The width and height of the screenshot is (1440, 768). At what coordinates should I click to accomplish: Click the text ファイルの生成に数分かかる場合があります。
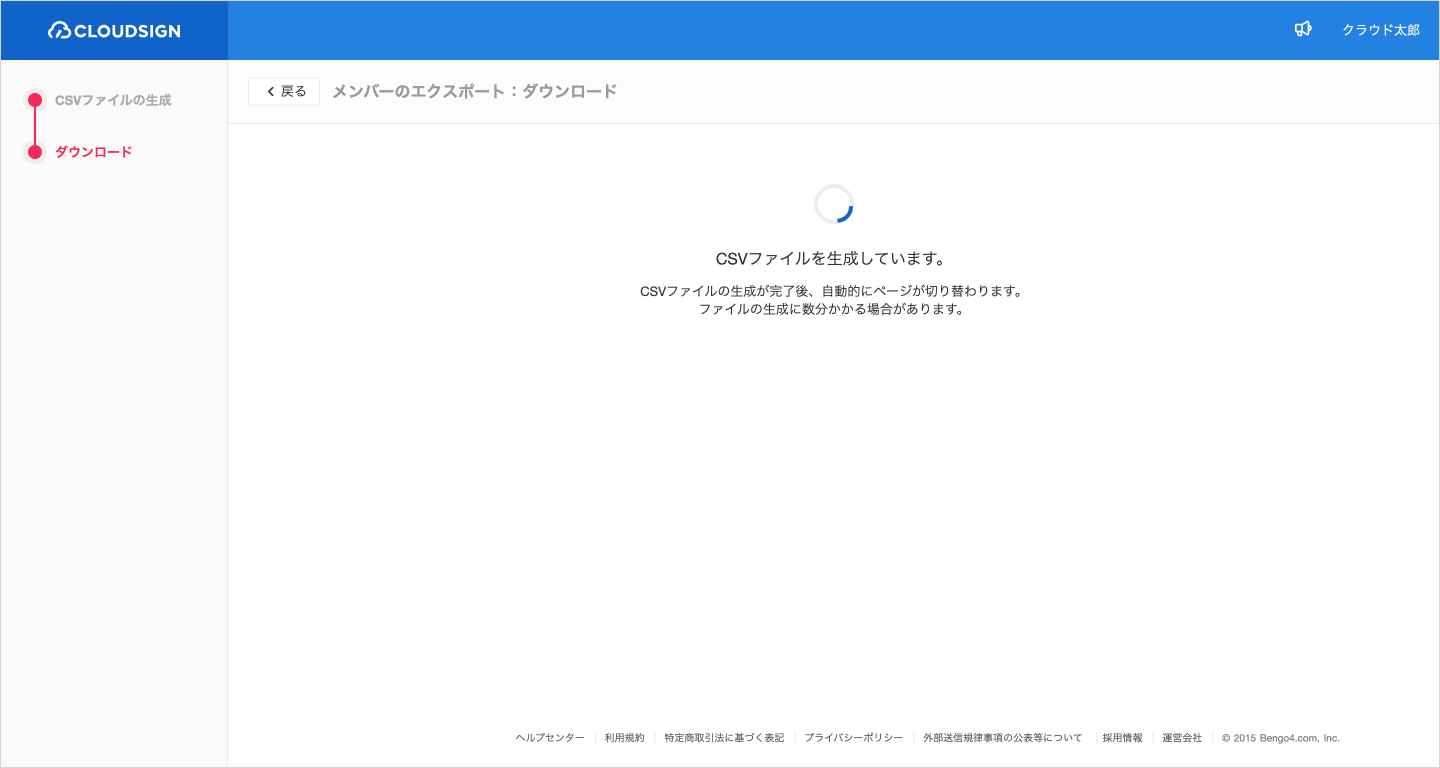(831, 309)
